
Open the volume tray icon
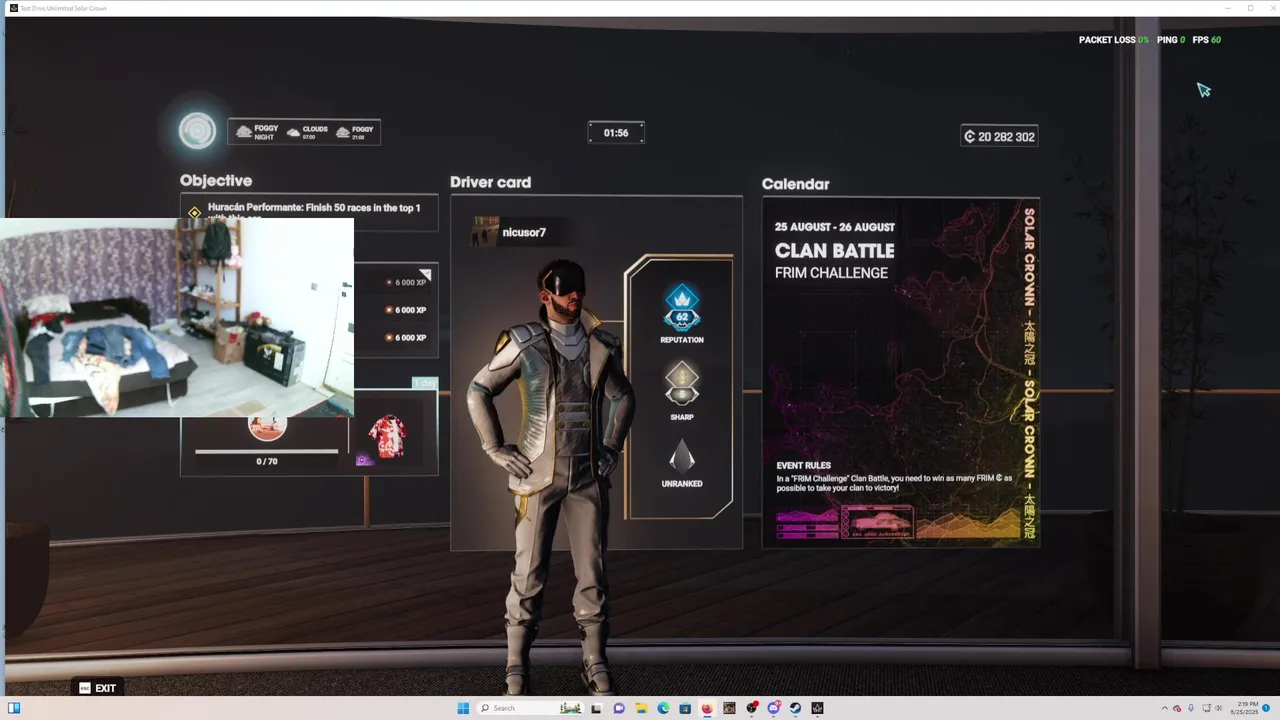coord(1218,708)
